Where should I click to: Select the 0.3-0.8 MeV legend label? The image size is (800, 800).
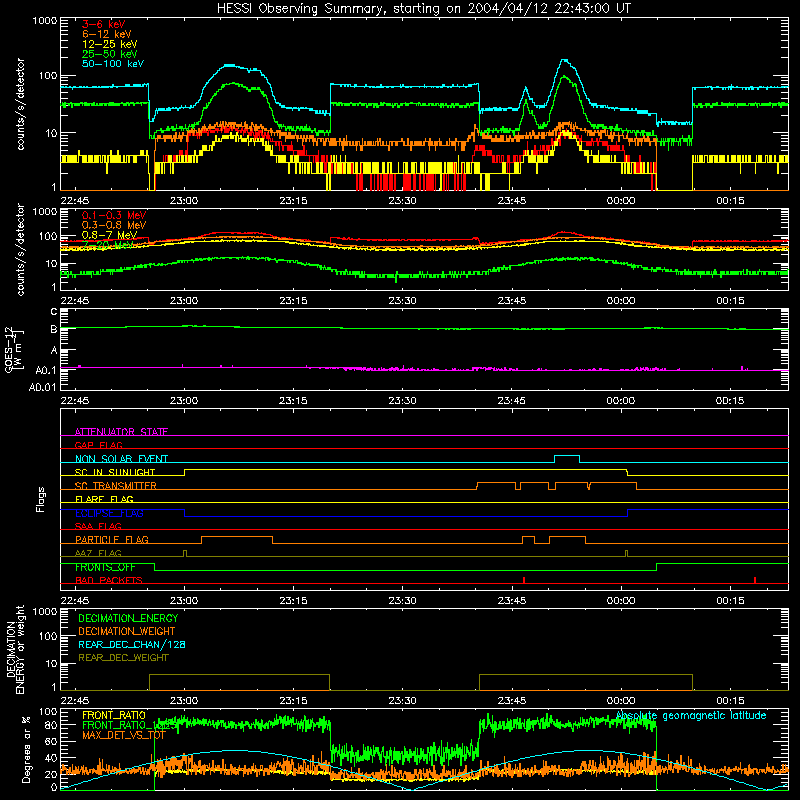click(x=114, y=225)
